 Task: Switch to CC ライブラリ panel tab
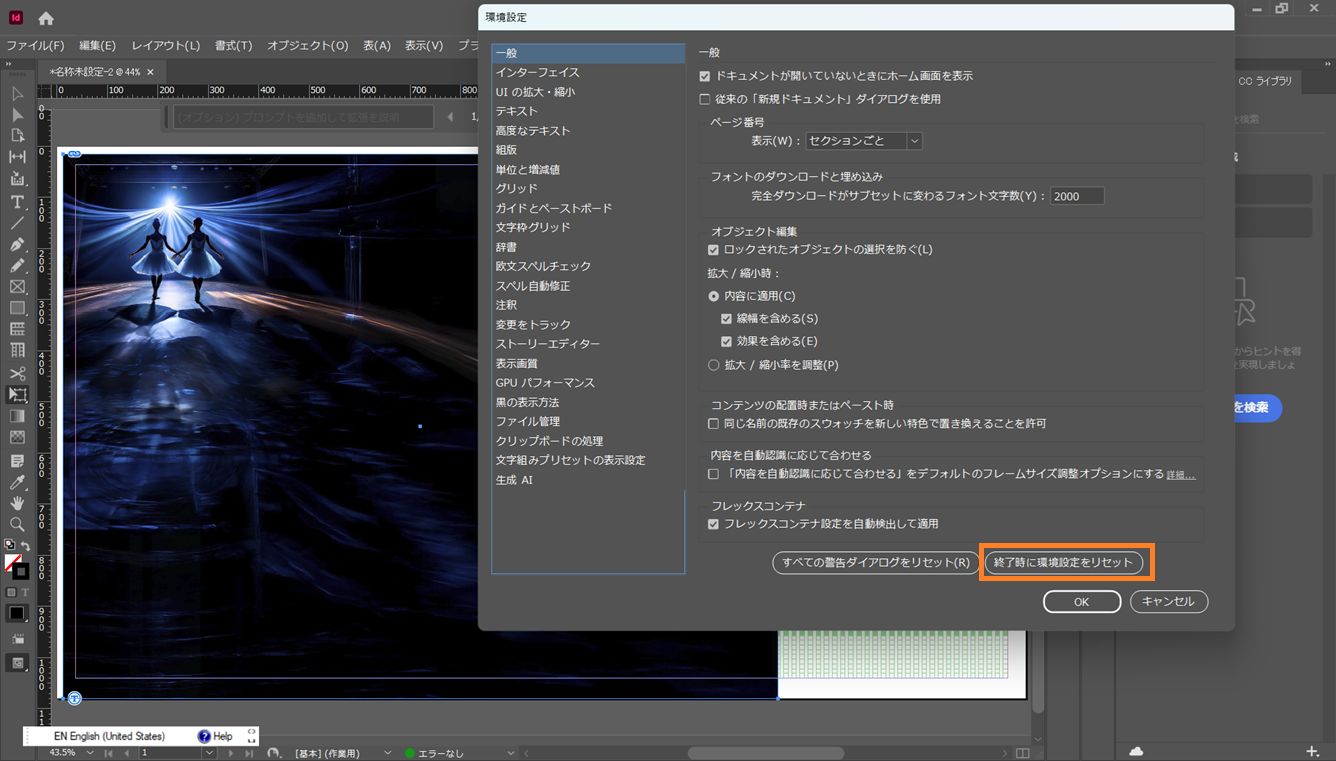pos(1265,81)
